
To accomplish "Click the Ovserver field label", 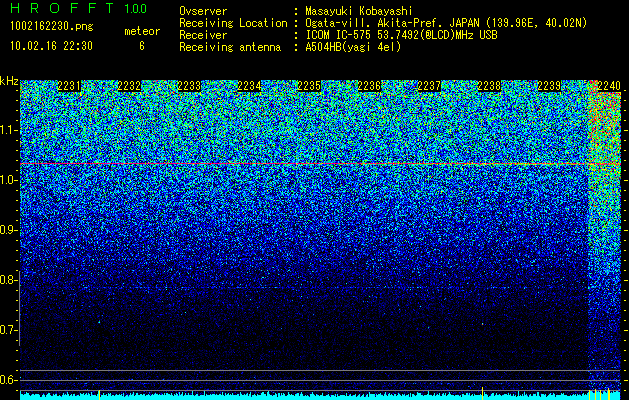I will [203, 11].
